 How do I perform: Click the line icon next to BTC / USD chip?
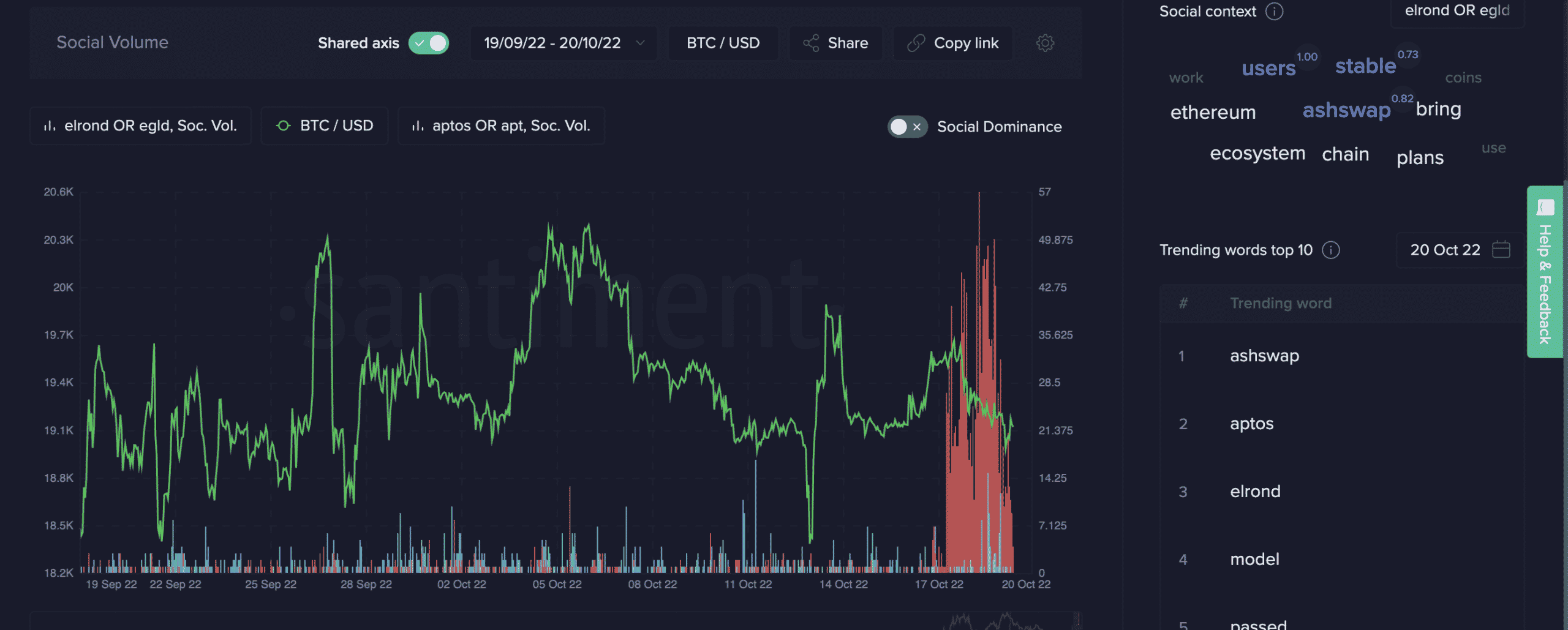click(283, 126)
